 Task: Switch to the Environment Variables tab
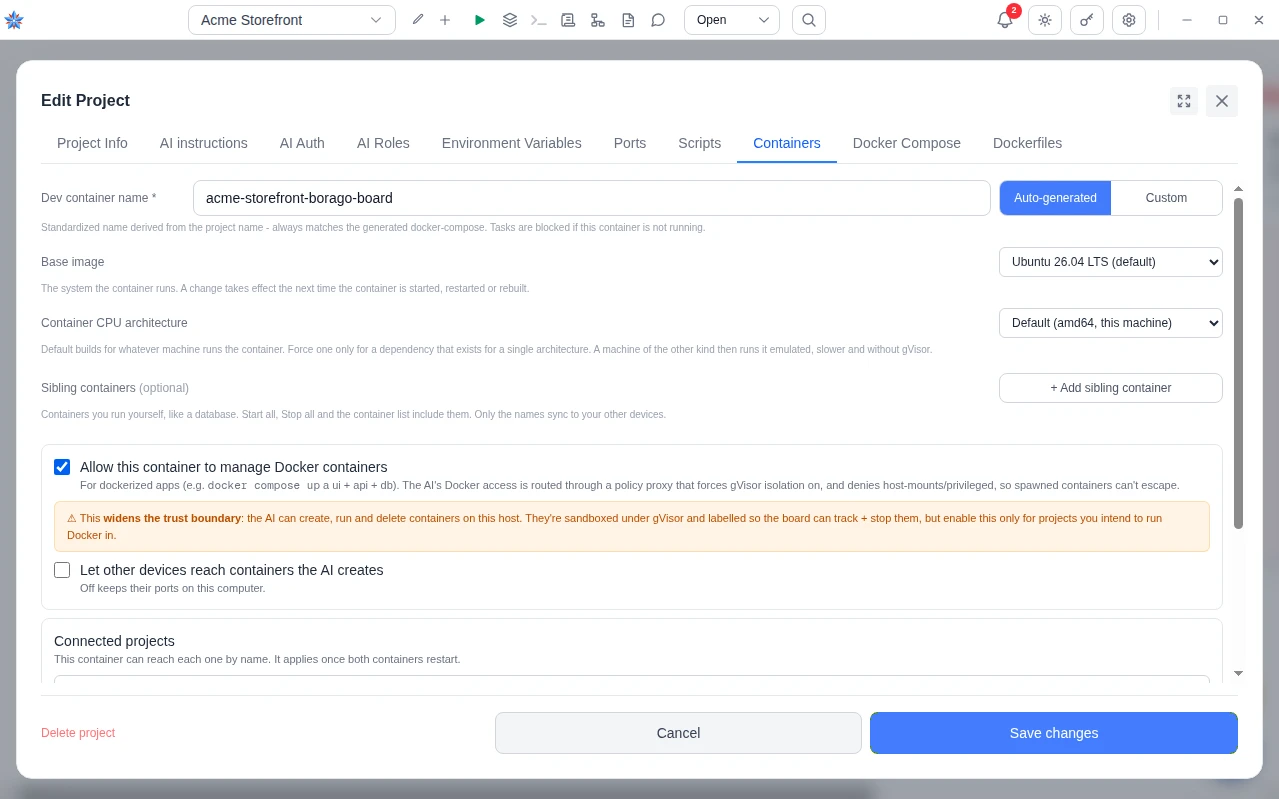click(x=512, y=143)
